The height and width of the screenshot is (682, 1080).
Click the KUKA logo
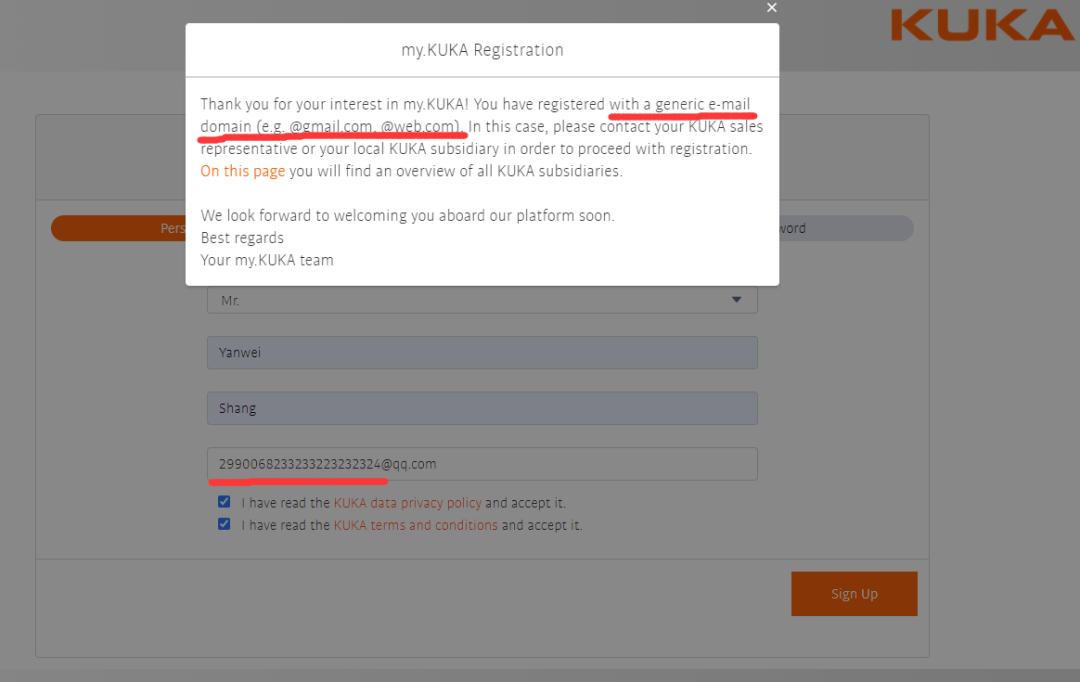tap(982, 25)
